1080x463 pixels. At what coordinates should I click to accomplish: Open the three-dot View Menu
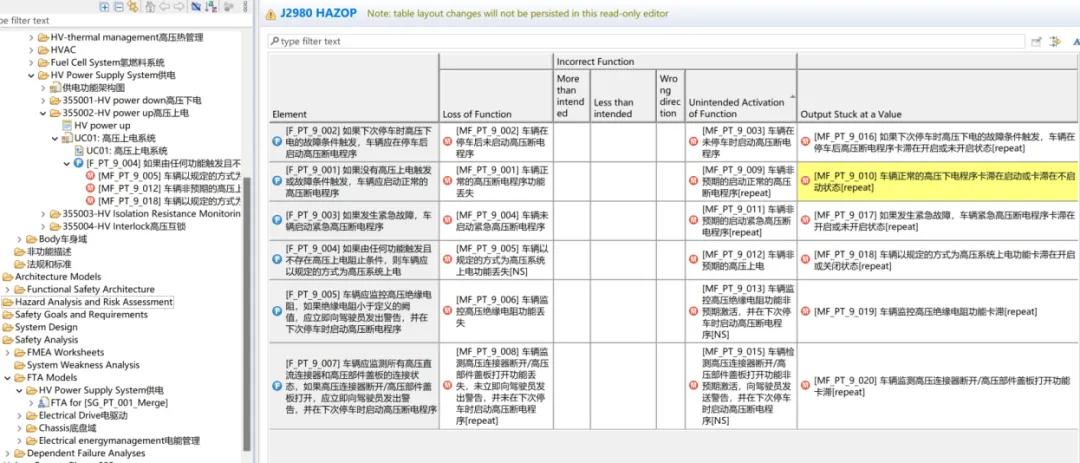[245, 7]
